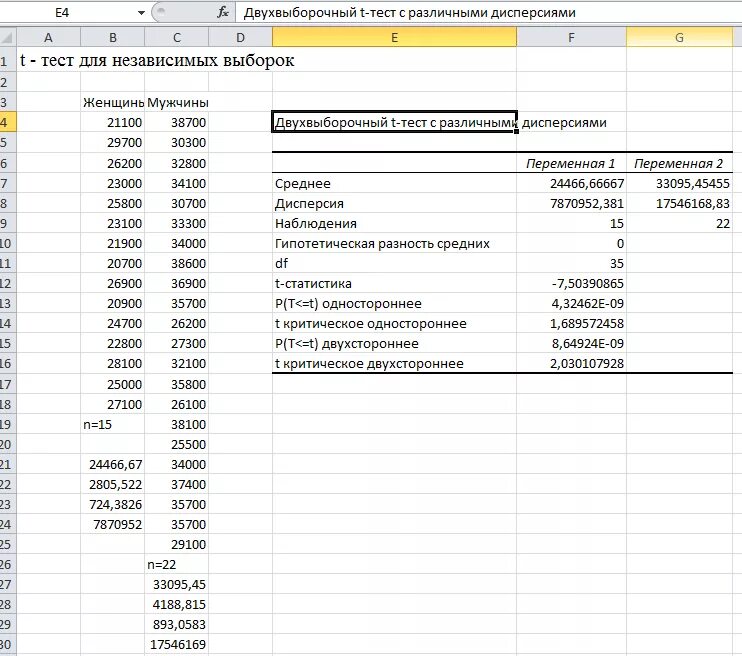Screen dimensions: 742x656
Task: Select cell with value 38700
Action: point(177,123)
